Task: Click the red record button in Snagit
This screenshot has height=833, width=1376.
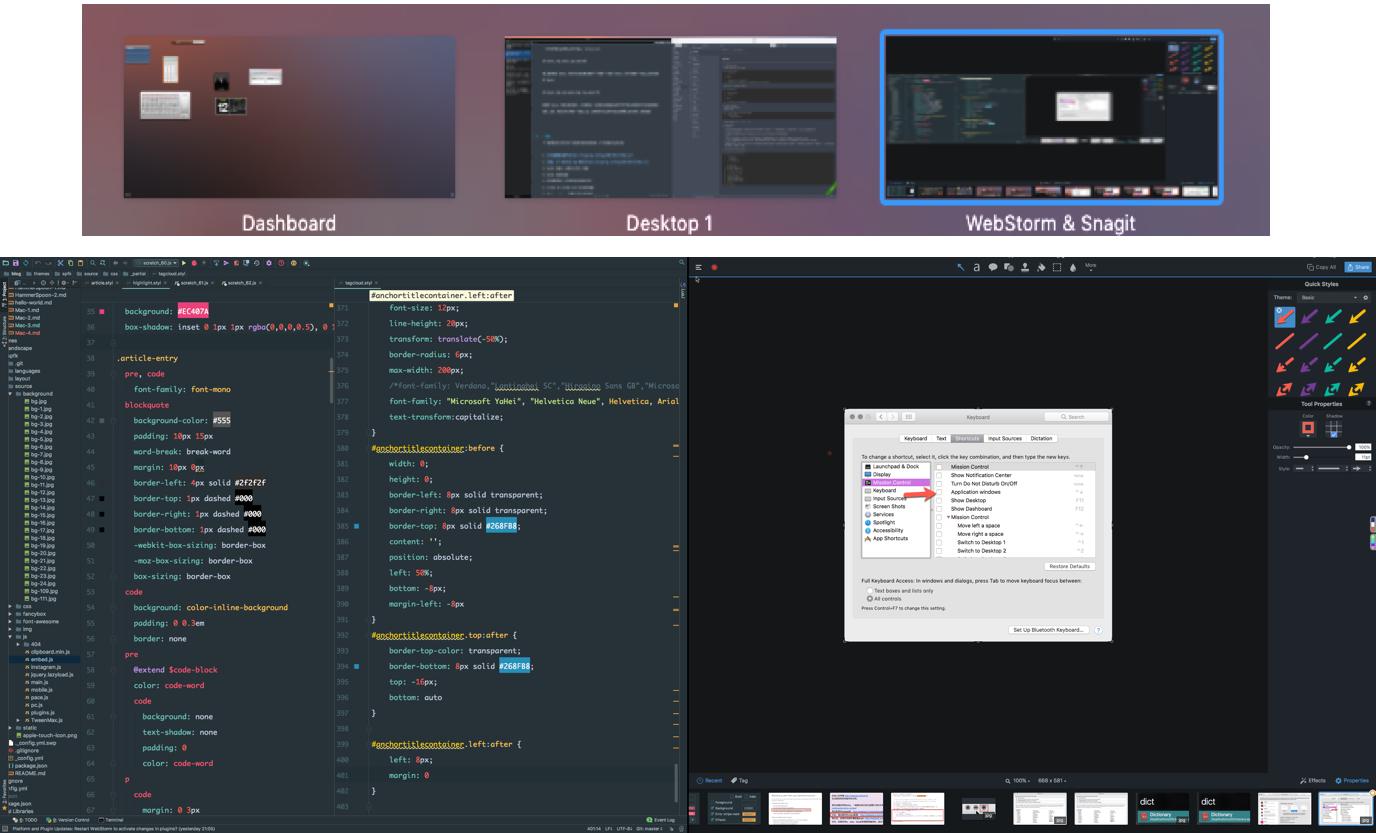Action: (714, 267)
